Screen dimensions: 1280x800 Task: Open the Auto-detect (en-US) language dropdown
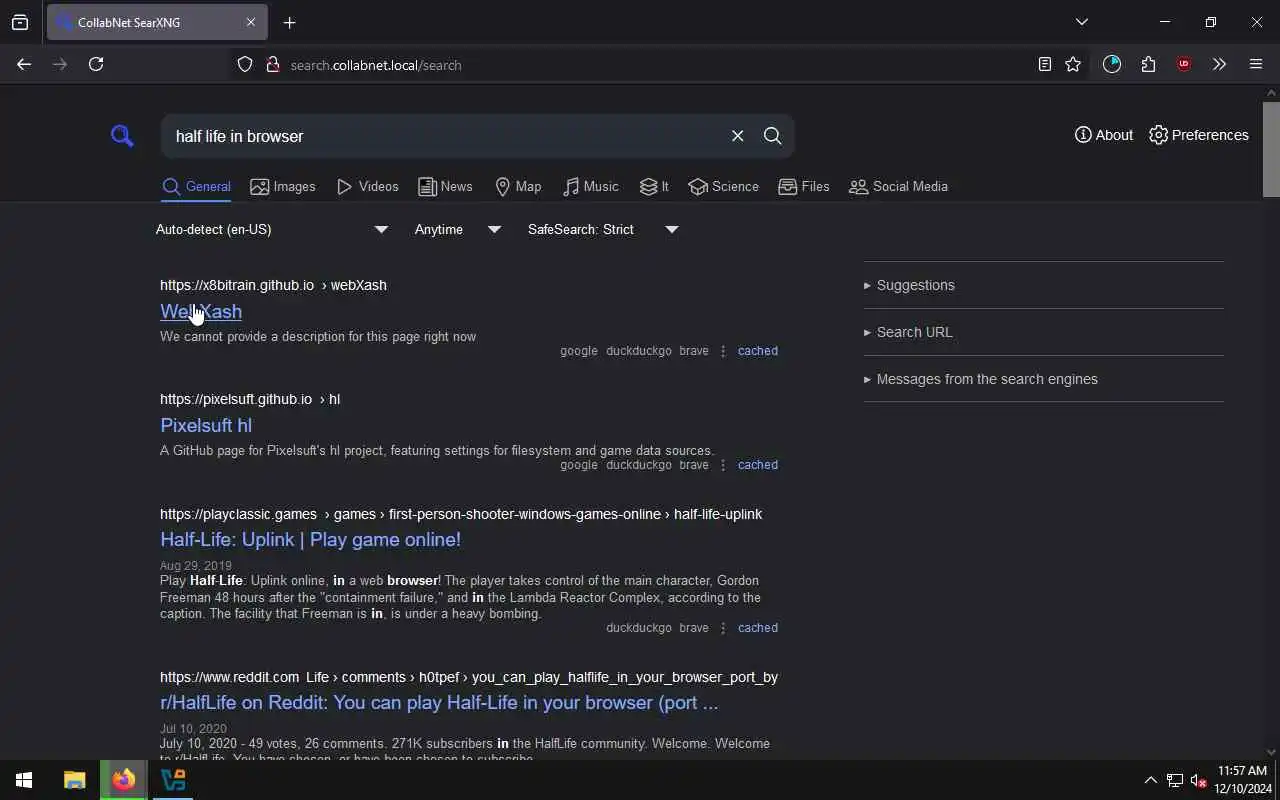click(x=271, y=229)
